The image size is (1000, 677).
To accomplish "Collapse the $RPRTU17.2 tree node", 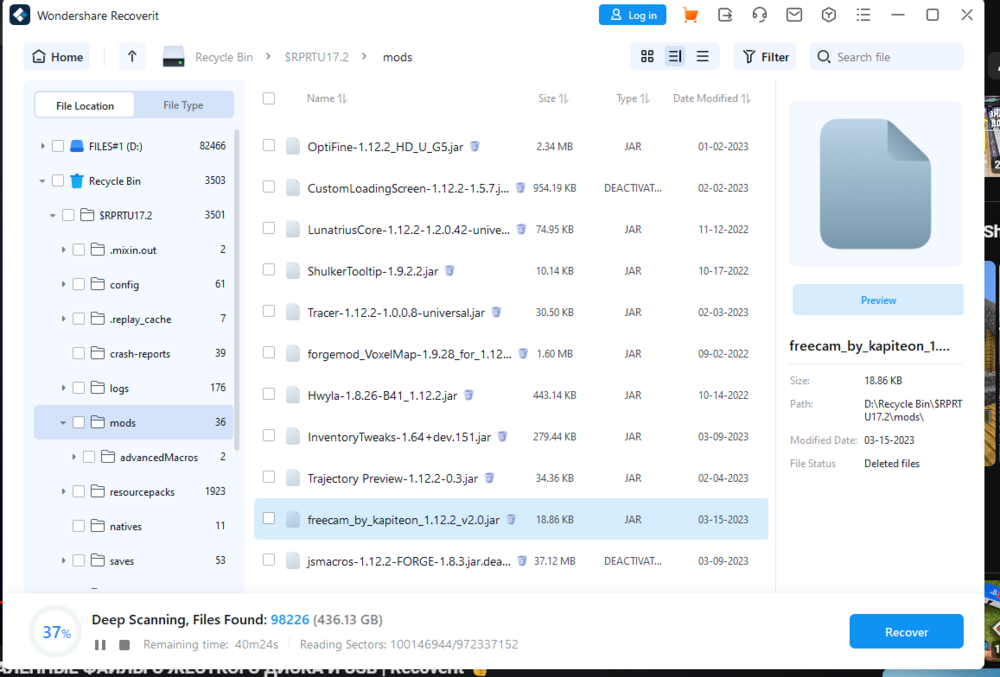I will click(53, 215).
